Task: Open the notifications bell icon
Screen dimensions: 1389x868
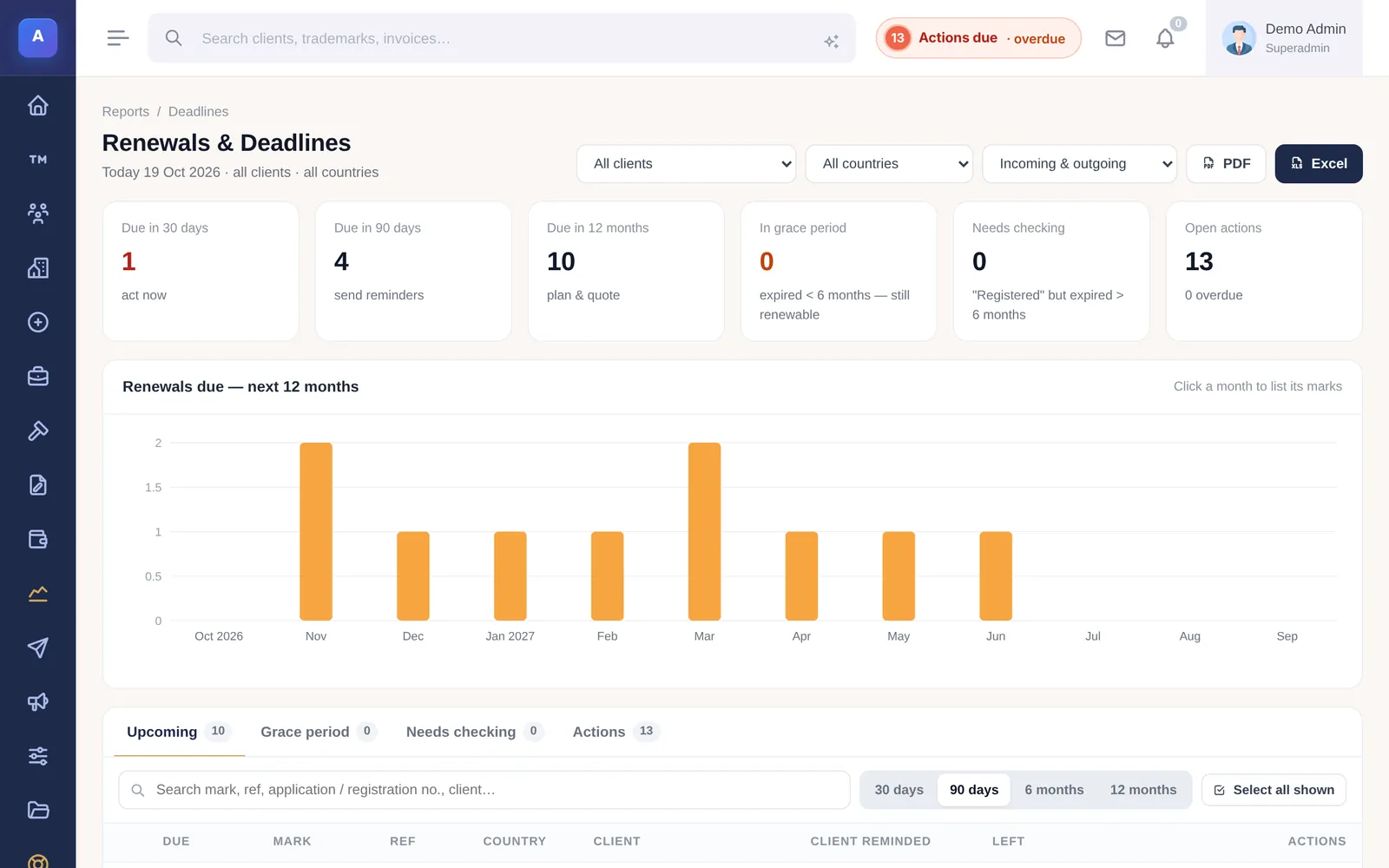Action: pos(1165,38)
